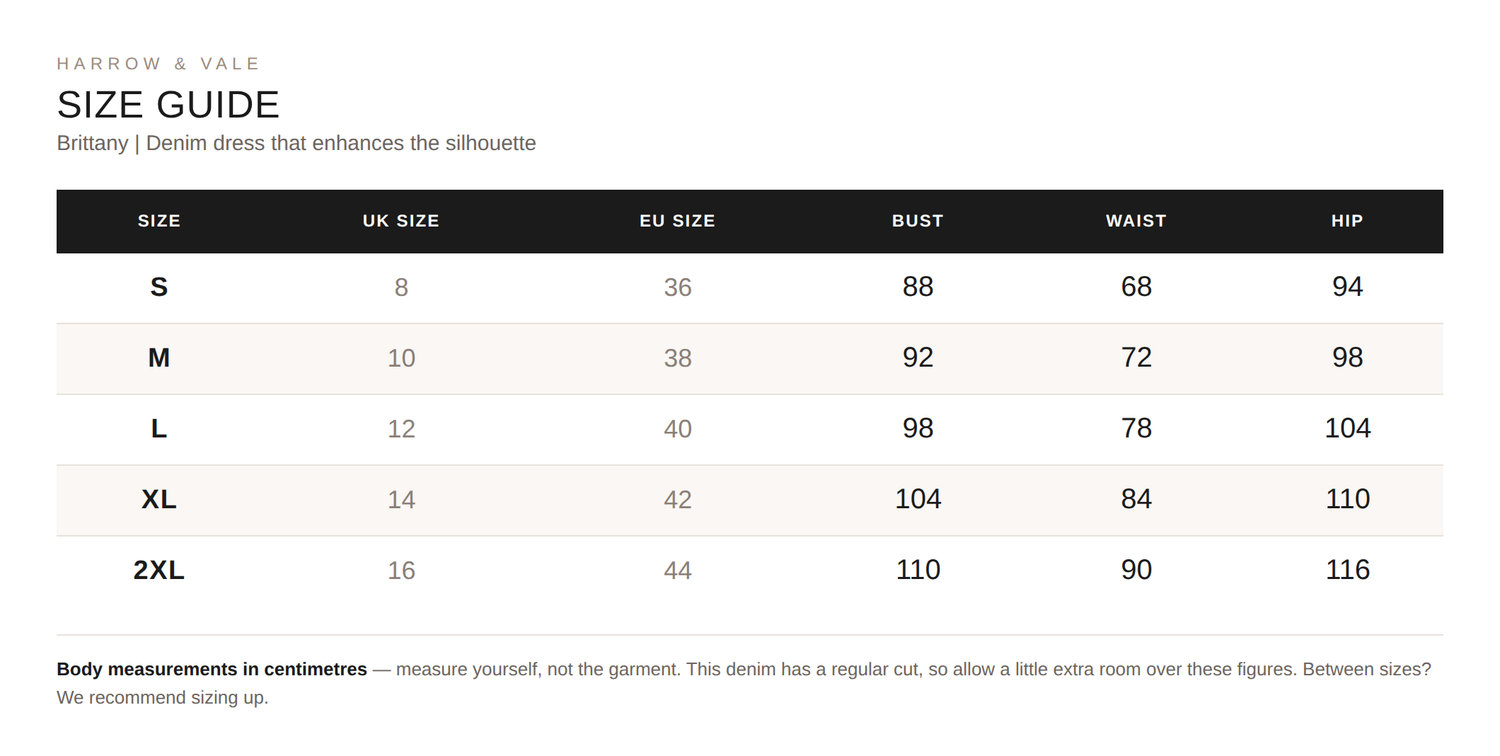Click the SIZE GUIDE heading

coord(168,105)
